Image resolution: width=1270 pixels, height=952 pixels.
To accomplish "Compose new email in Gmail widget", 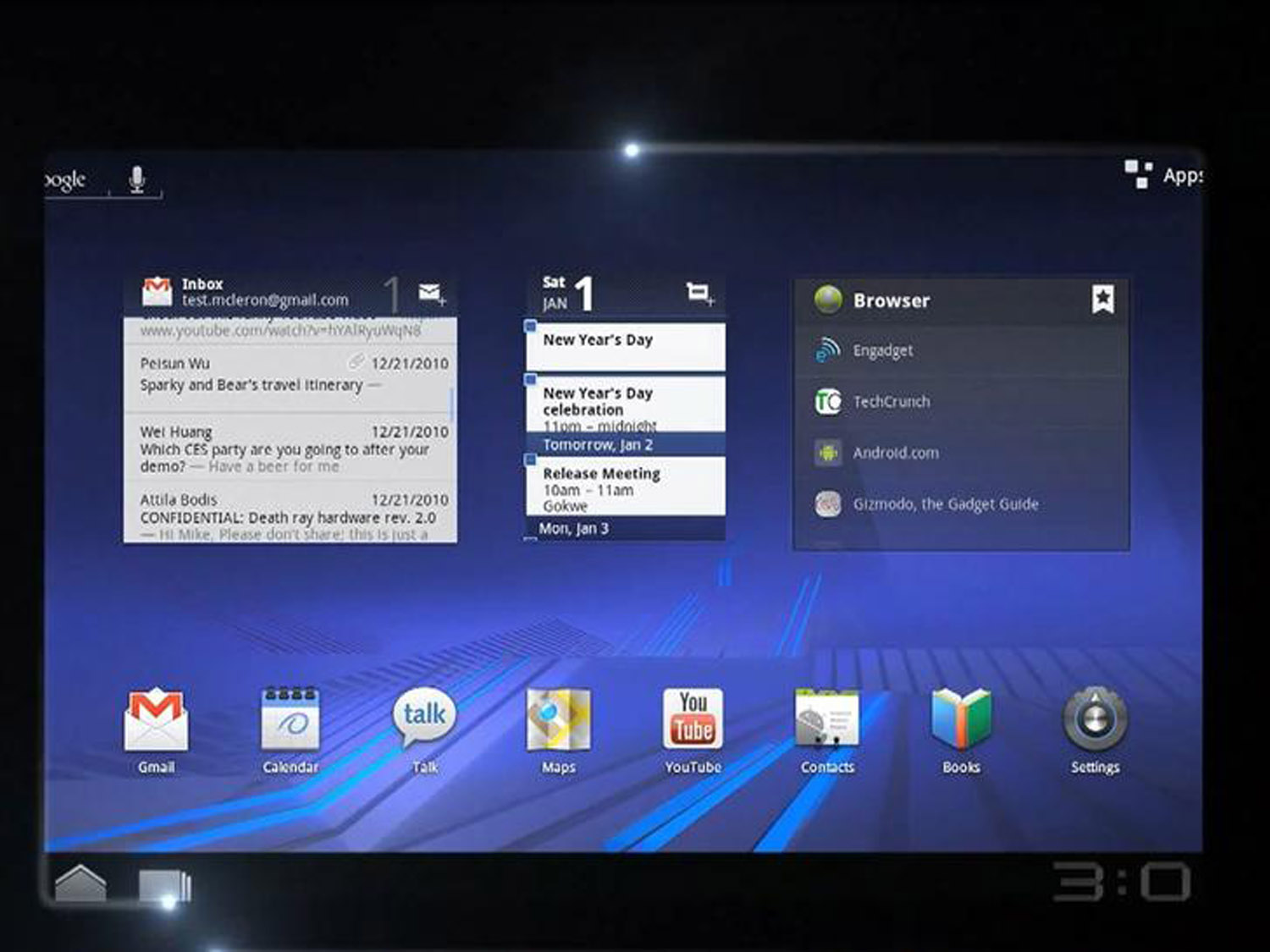I will (x=432, y=294).
